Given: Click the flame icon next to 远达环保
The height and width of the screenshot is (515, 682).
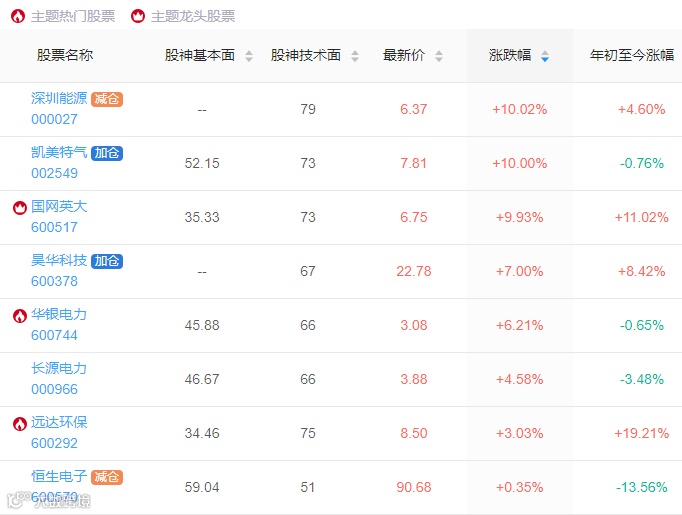Looking at the screenshot, I should [20, 424].
